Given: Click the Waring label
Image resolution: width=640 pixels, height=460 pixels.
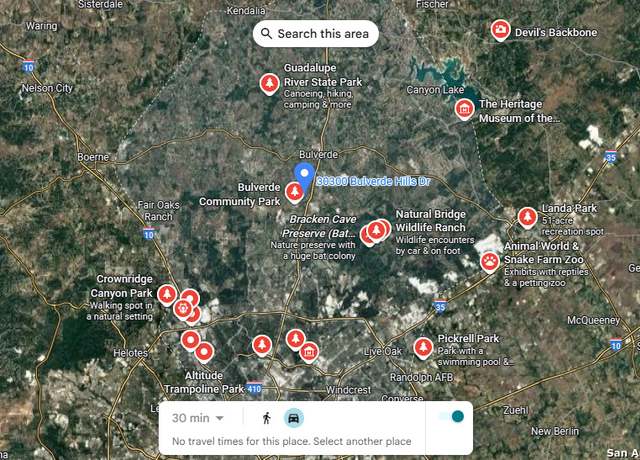Looking at the screenshot, I should click(42, 26).
